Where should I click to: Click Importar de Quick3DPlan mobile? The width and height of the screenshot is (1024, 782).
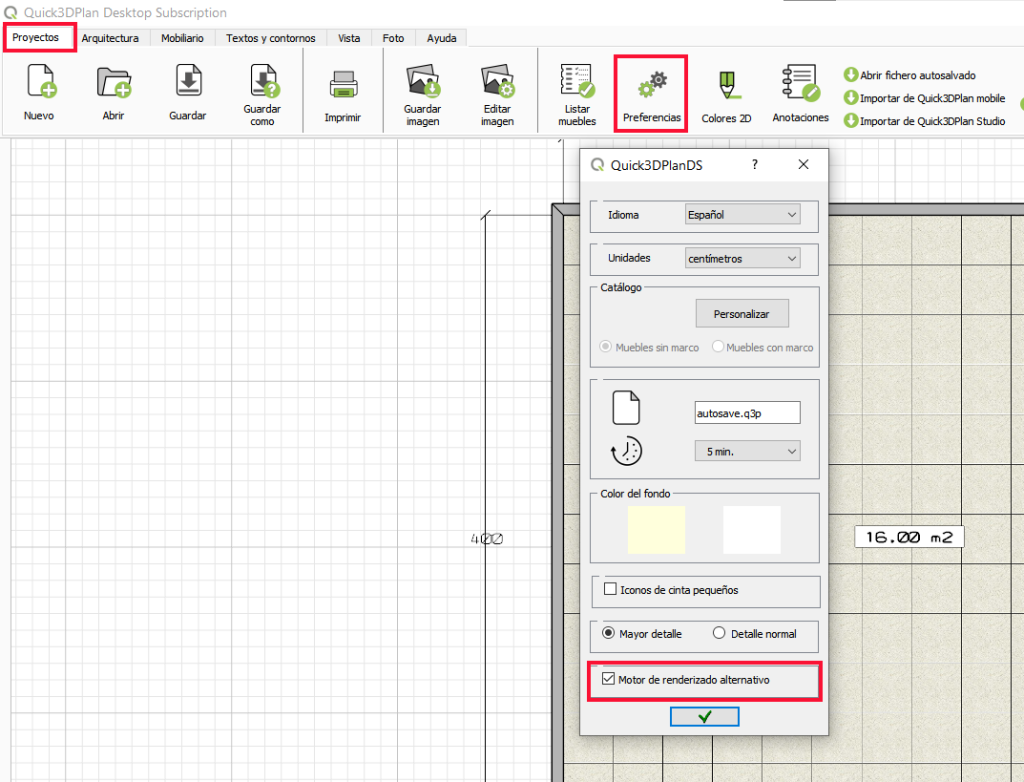pyautogui.click(x=924, y=98)
